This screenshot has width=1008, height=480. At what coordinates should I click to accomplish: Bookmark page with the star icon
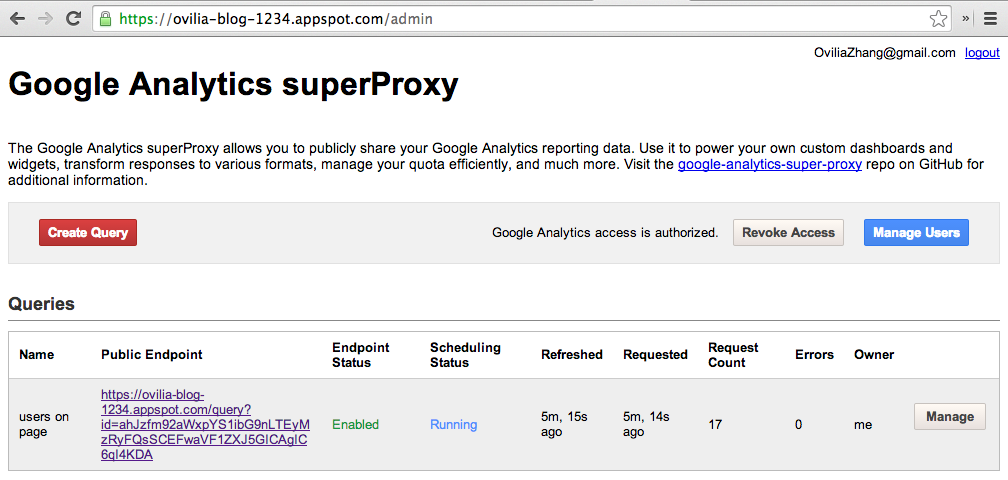(938, 19)
